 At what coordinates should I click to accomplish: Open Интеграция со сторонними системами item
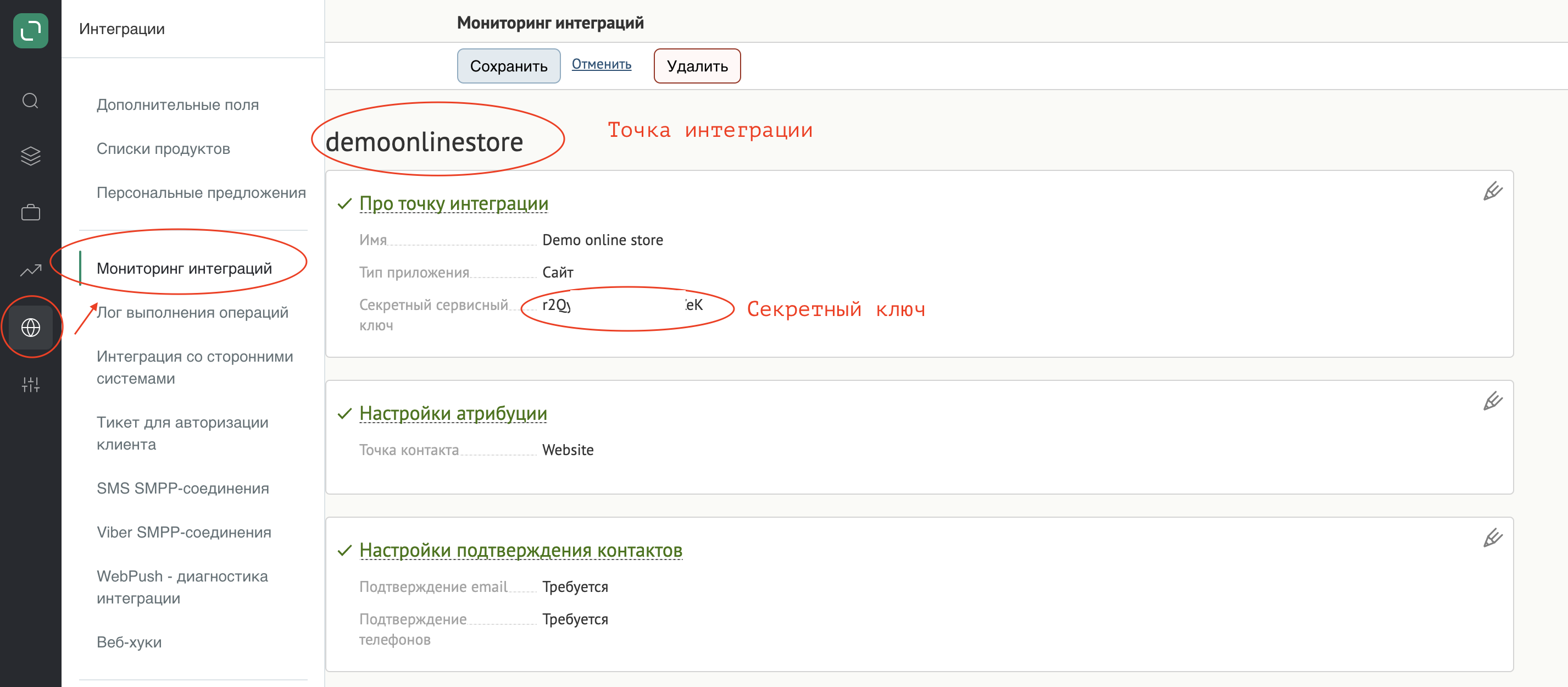195,367
